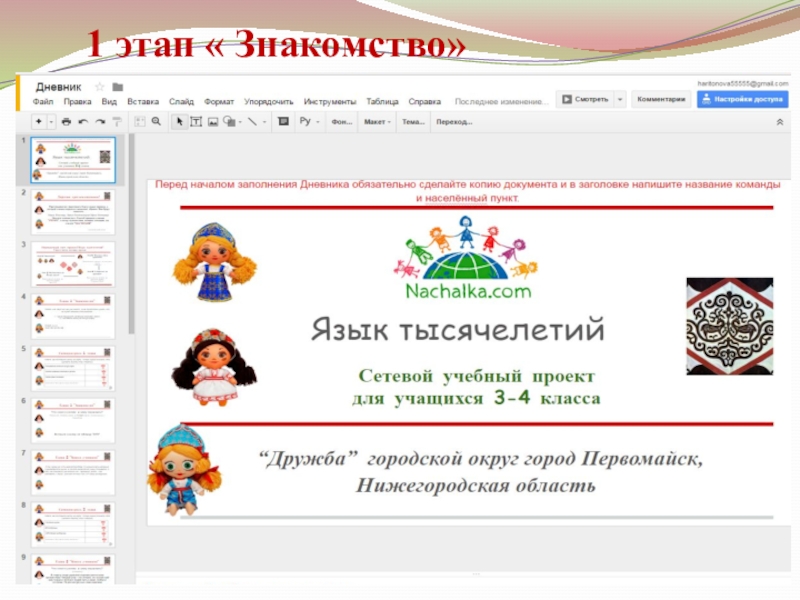Open the Формат menu
This screenshot has height=600, width=800.
click(219, 101)
